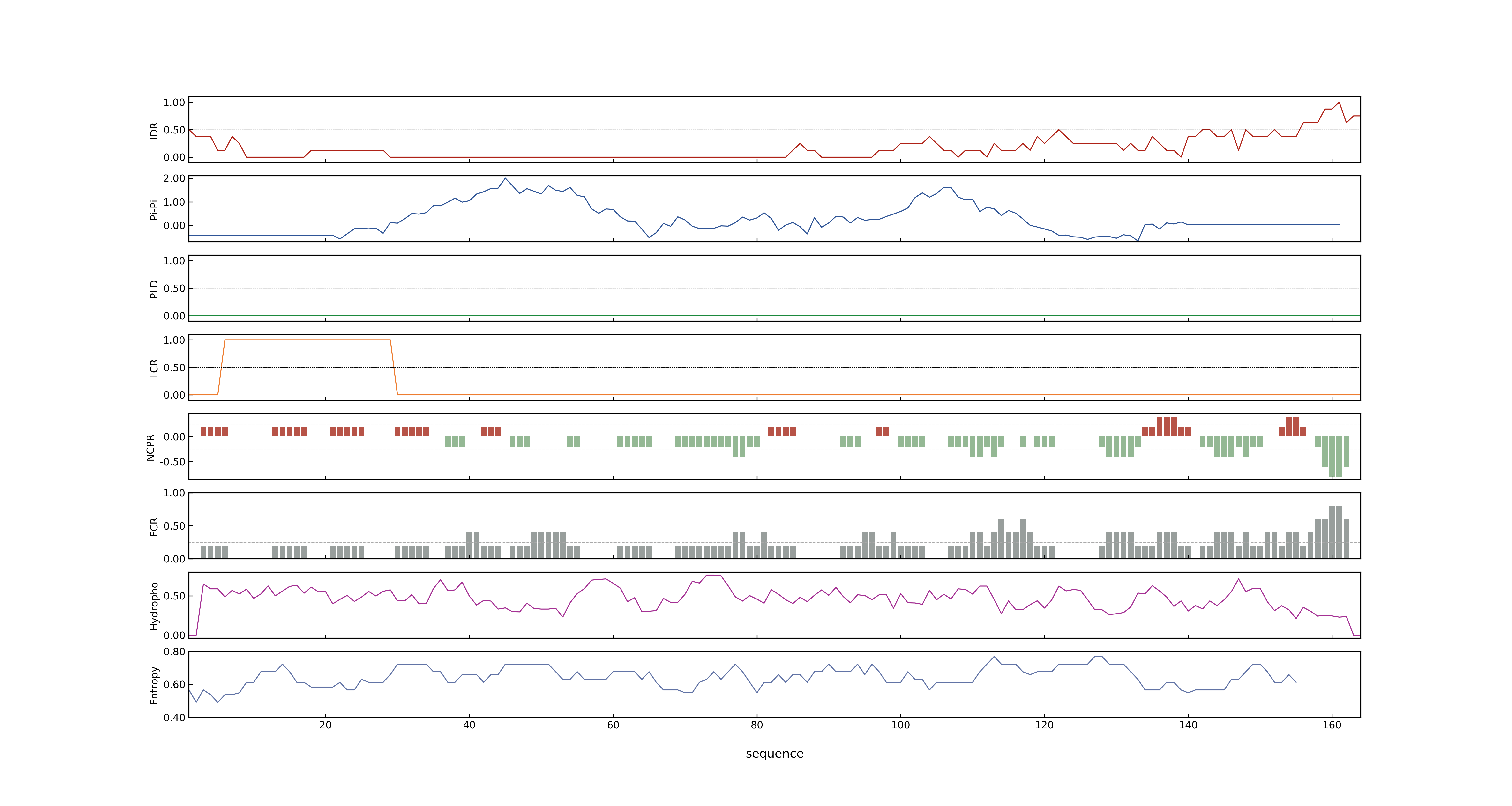Click the FCR y-axis label
The width and height of the screenshot is (1512, 806).
(154, 526)
